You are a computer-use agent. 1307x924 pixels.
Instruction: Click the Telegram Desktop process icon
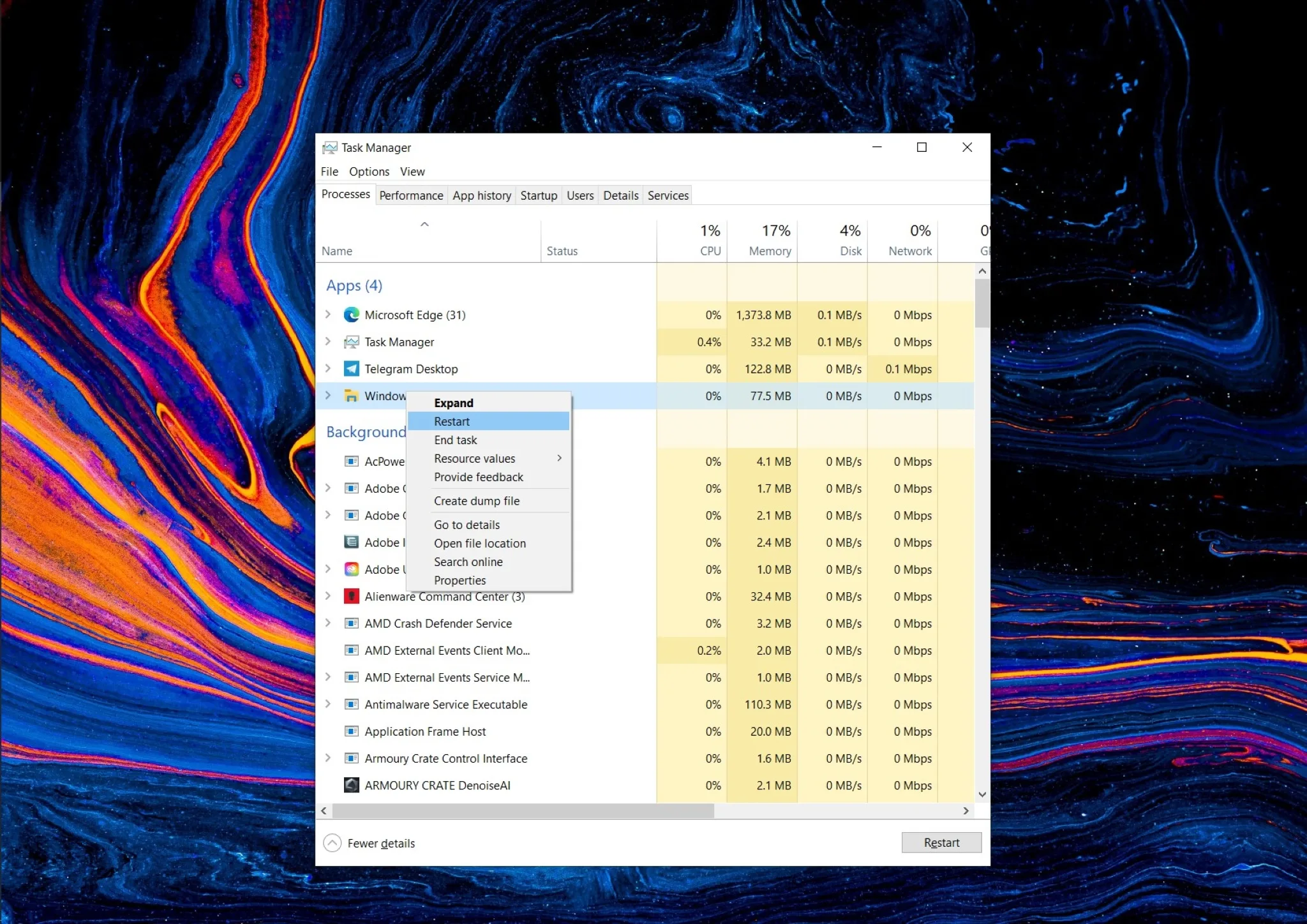coord(352,369)
